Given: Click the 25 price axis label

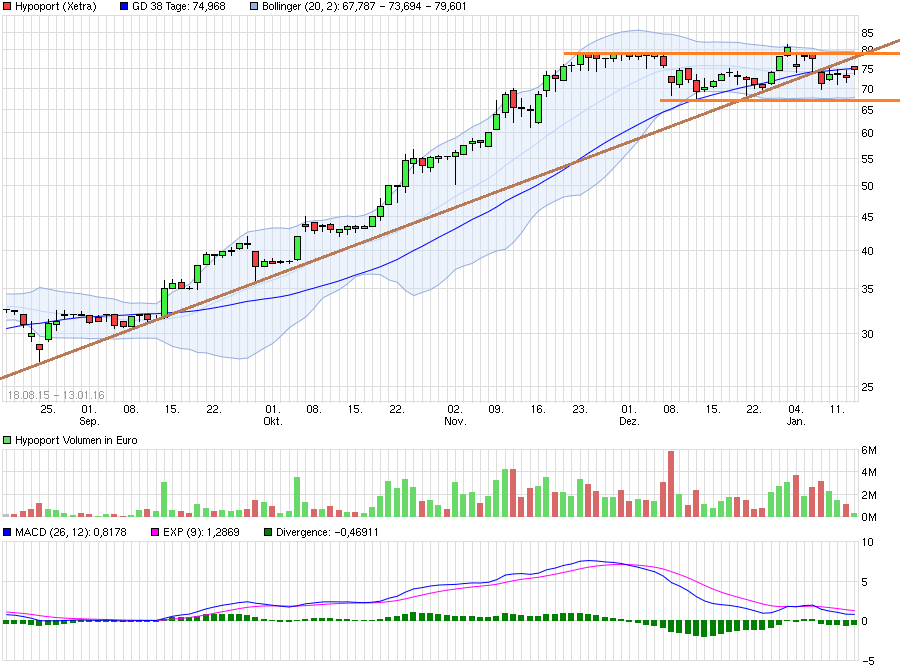Looking at the screenshot, I should click(867, 387).
